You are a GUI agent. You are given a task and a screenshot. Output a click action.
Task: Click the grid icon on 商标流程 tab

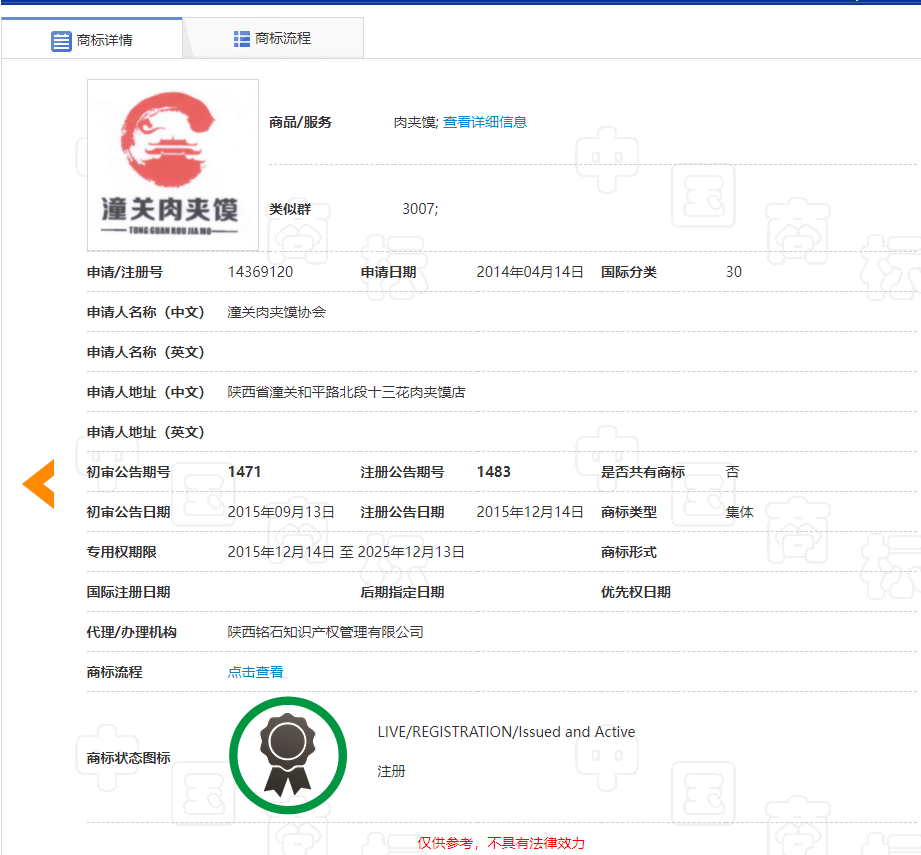(242, 39)
